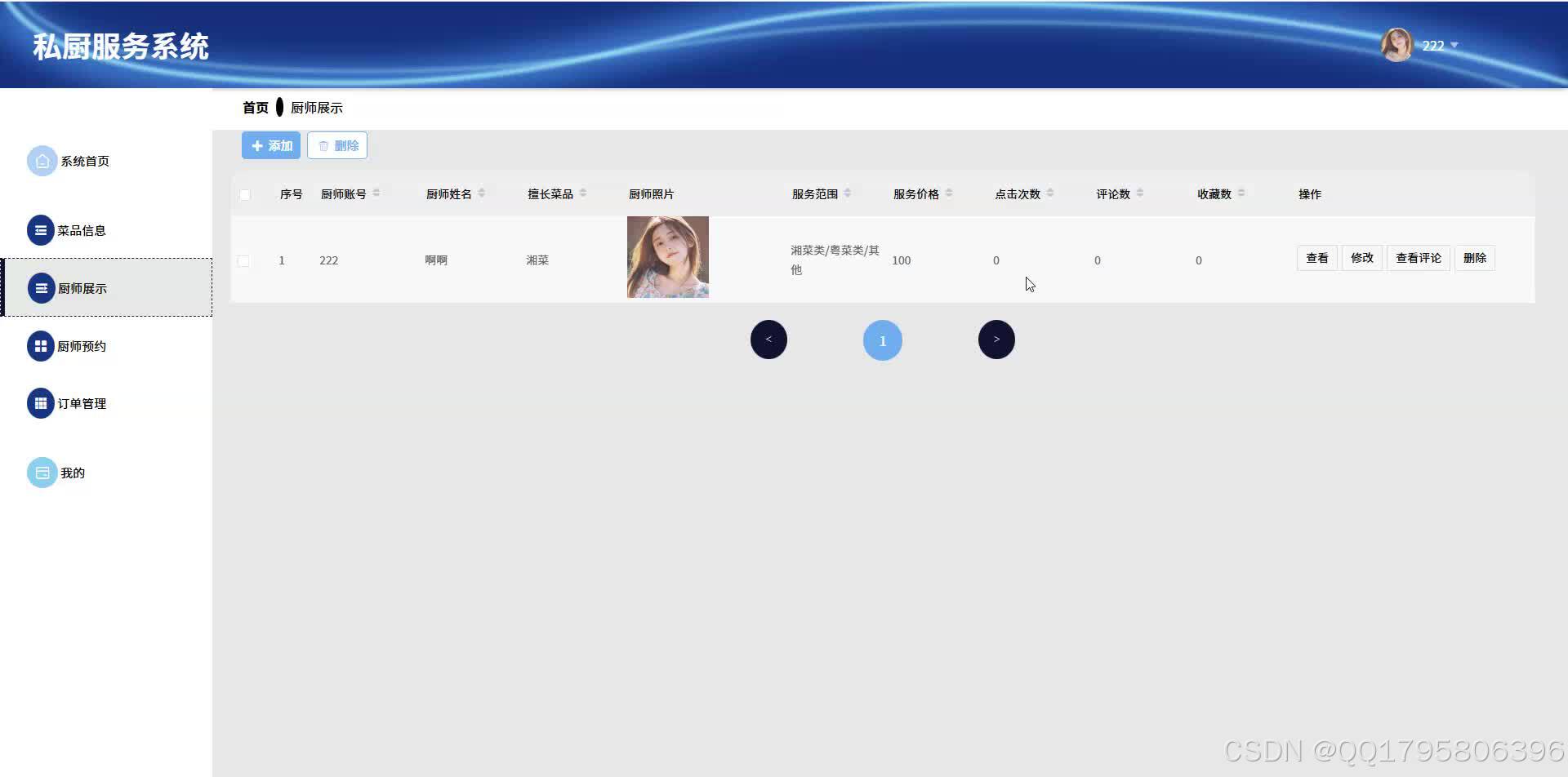Screen dimensions: 1568x777
Task: Check the select-all checkbox in table header
Action: [244, 194]
